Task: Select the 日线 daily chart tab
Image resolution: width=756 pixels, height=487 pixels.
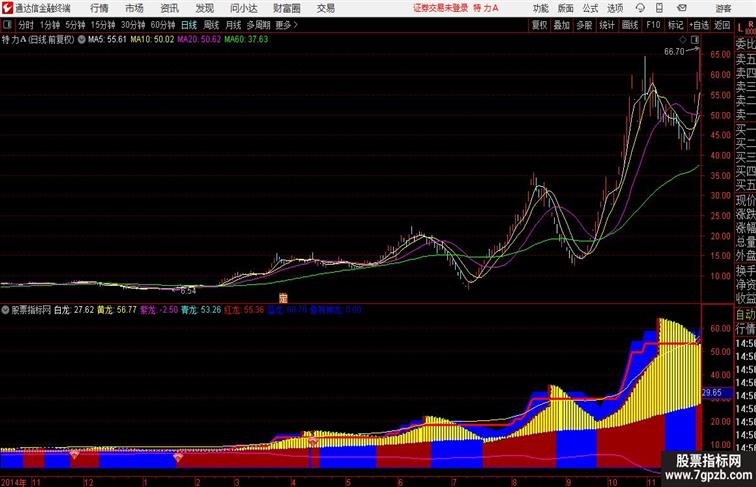Action: [189, 25]
